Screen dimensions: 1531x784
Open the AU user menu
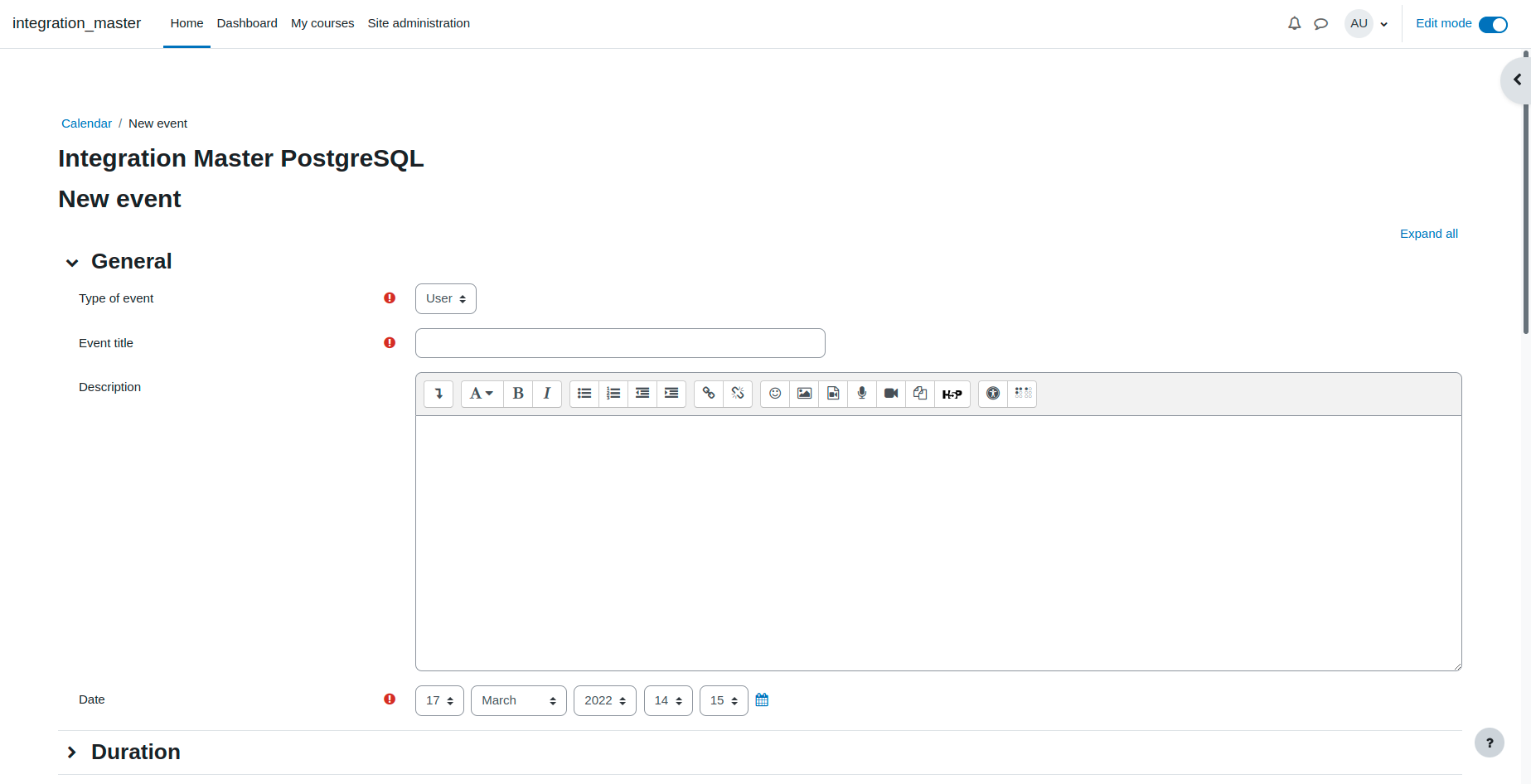coord(1367,23)
